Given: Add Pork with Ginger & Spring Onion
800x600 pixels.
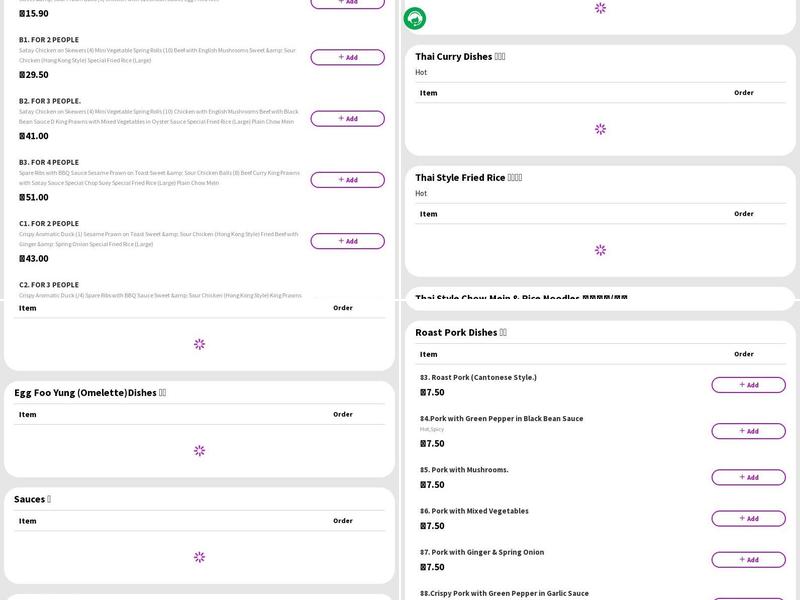Looking at the screenshot, I should click(x=748, y=559).
